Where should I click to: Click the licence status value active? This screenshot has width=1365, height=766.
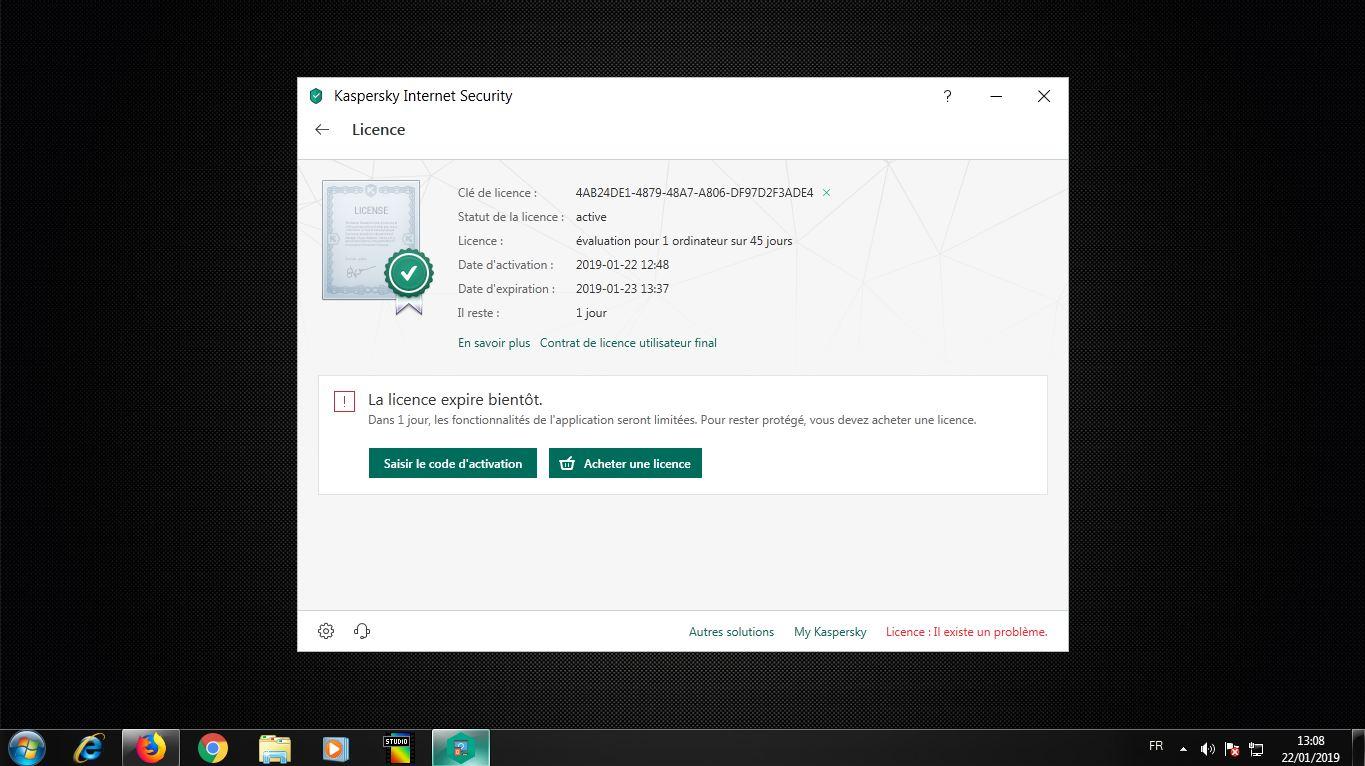[x=591, y=217]
